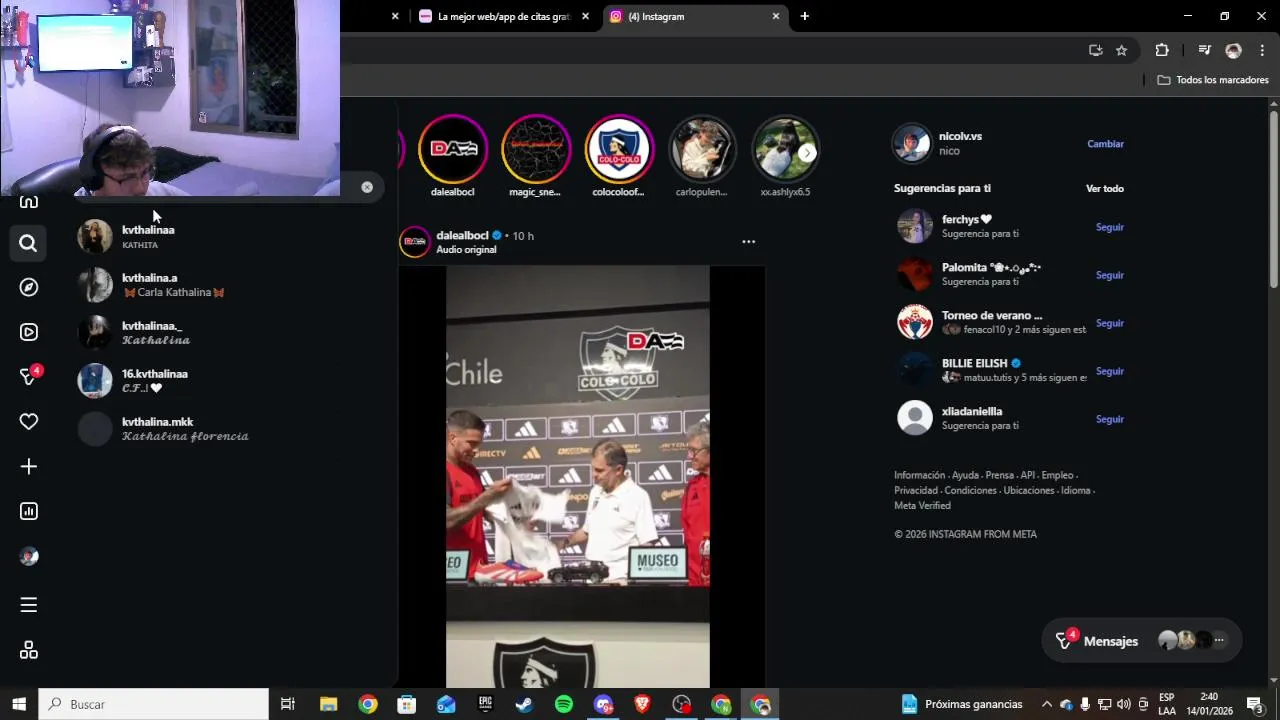Open Meta Verified footer link
Screen dimensions: 1280x720
(x=922, y=506)
